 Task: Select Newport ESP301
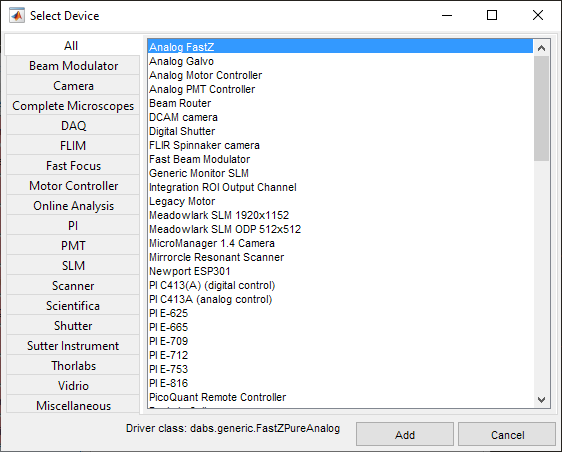click(340, 271)
